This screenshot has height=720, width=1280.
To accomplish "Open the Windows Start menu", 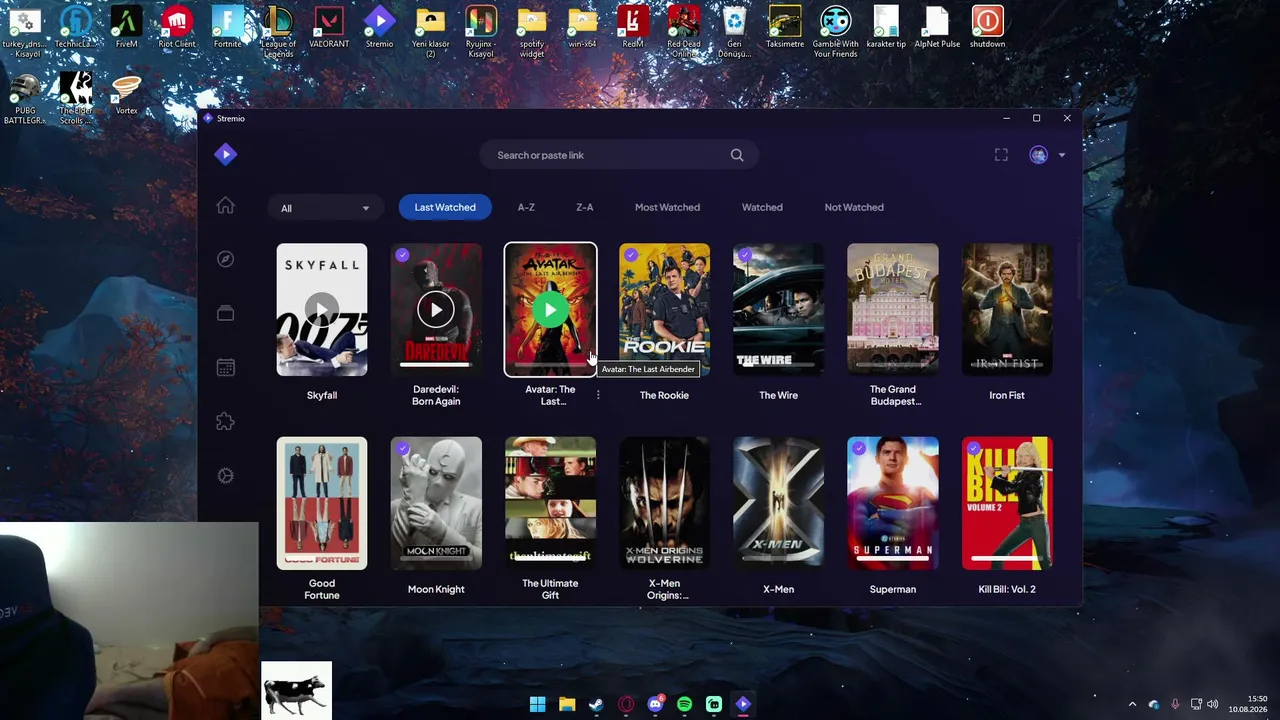I will pos(537,704).
